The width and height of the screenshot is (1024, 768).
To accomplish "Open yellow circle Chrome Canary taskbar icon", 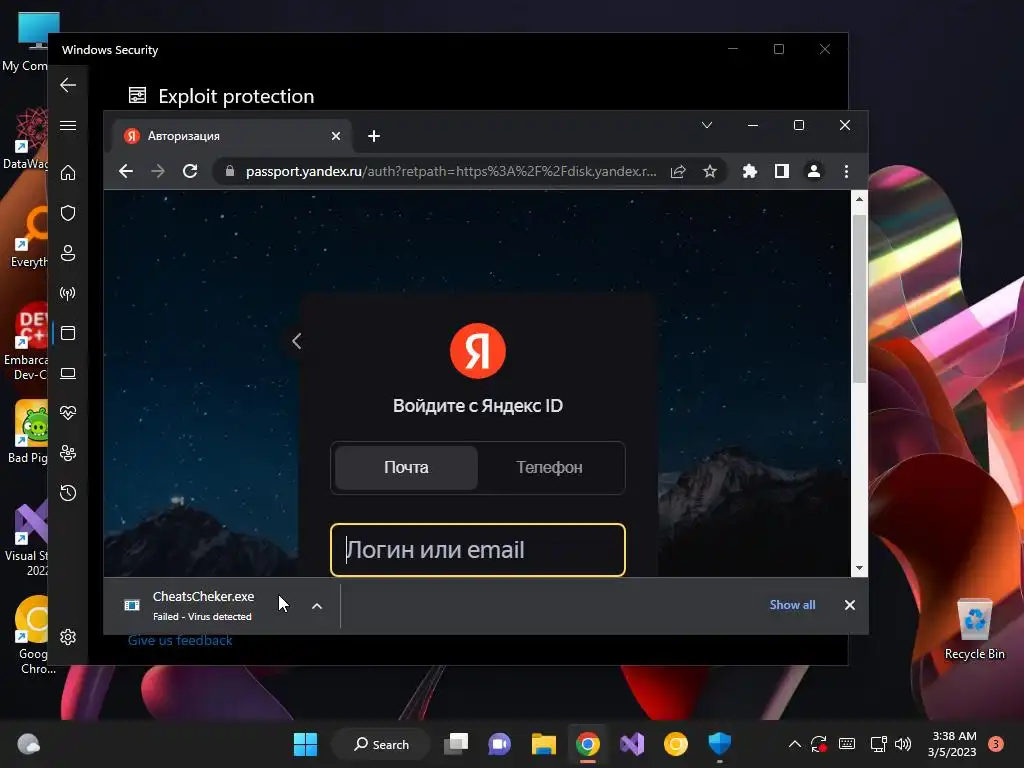I will (x=676, y=744).
